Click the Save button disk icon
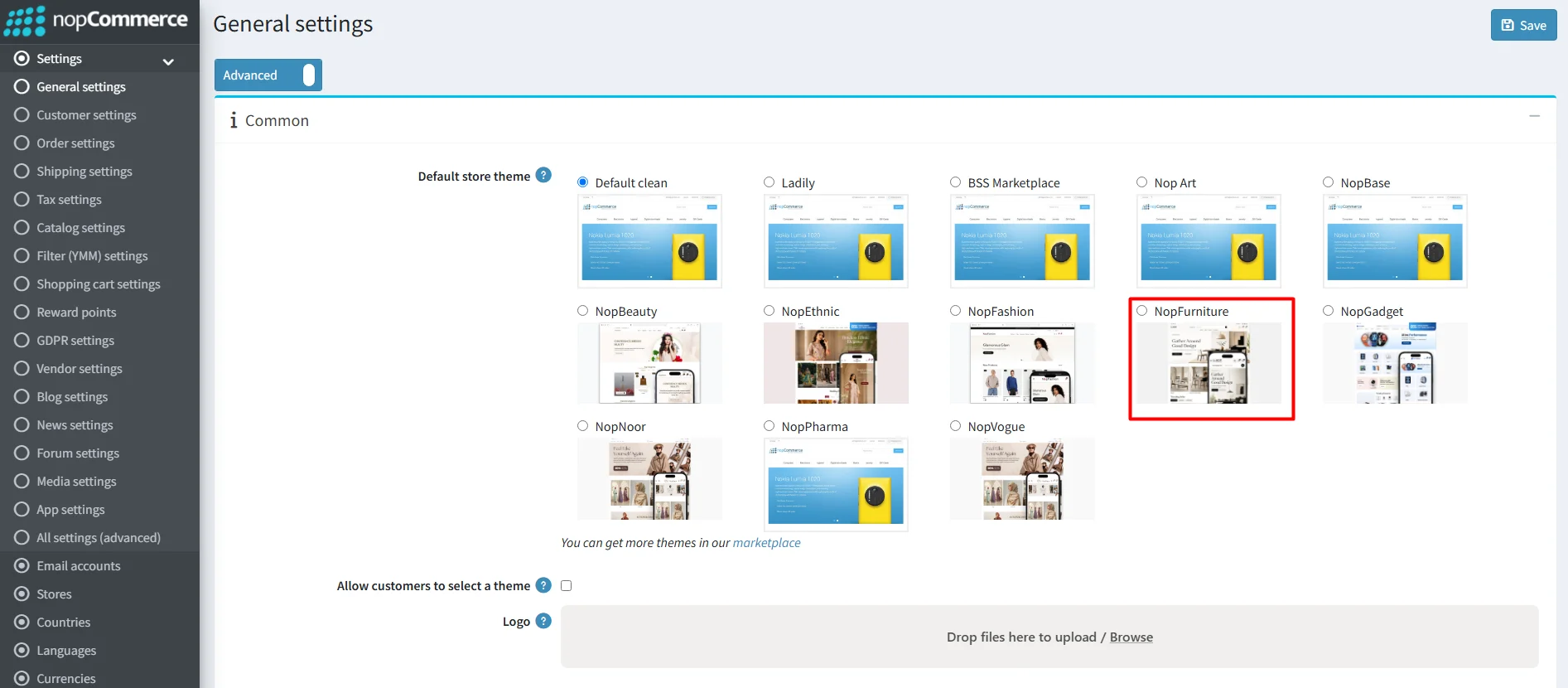This screenshot has height=688, width=1568. coord(1508,25)
